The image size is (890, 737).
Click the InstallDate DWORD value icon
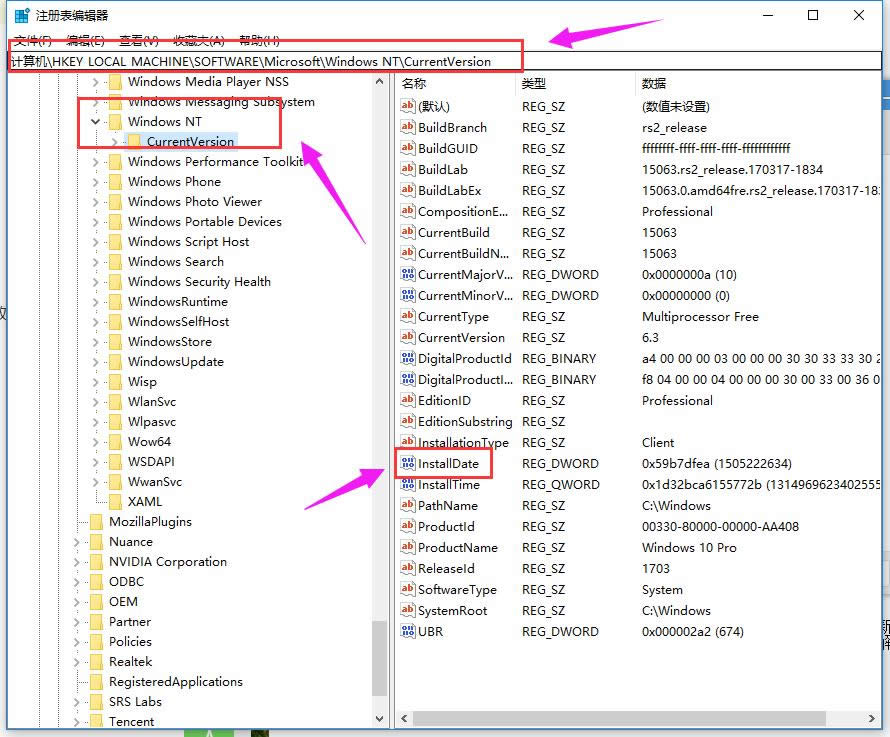(x=407, y=464)
